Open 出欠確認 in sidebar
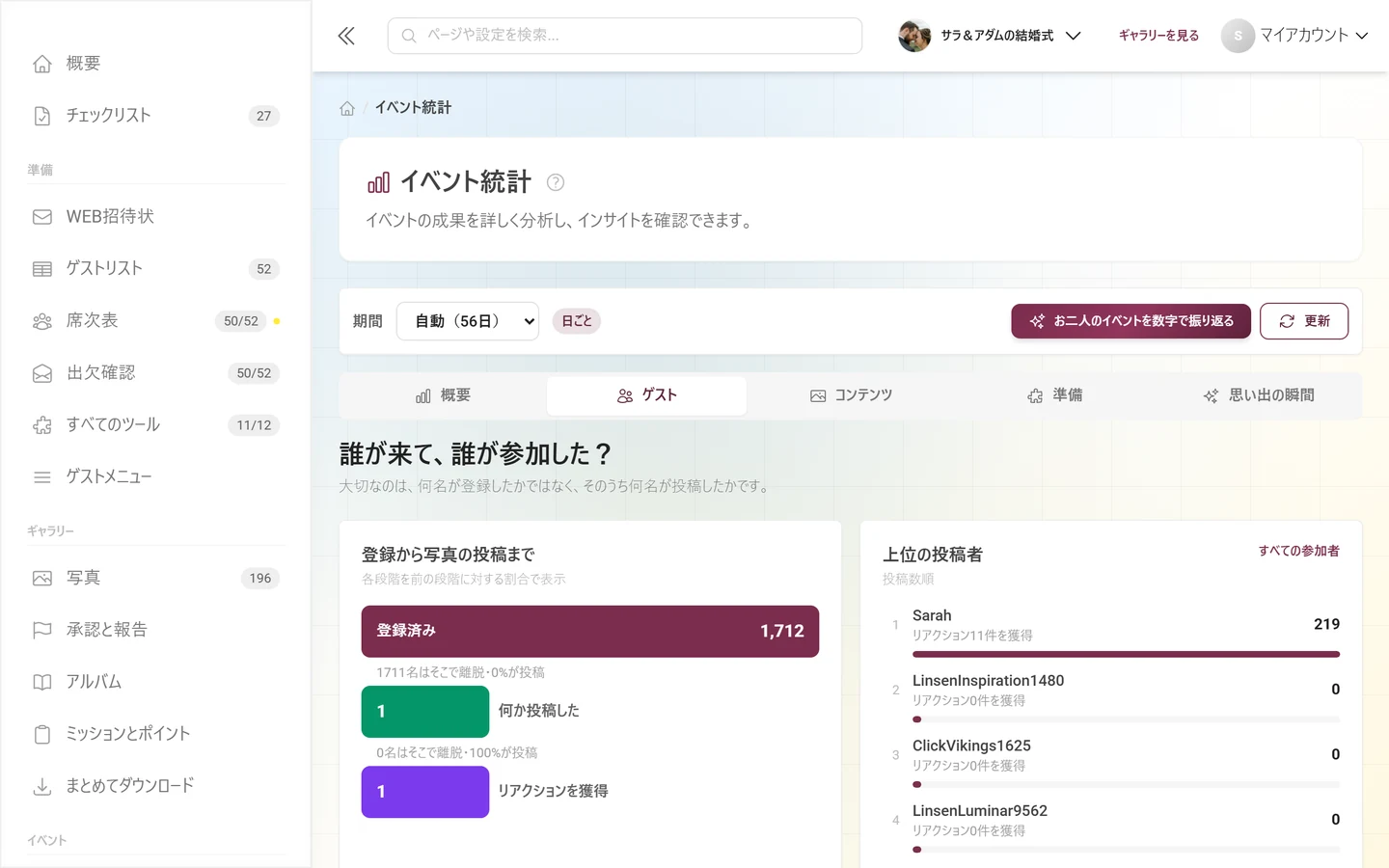Image resolution: width=1389 pixels, height=868 pixels. click(x=155, y=373)
